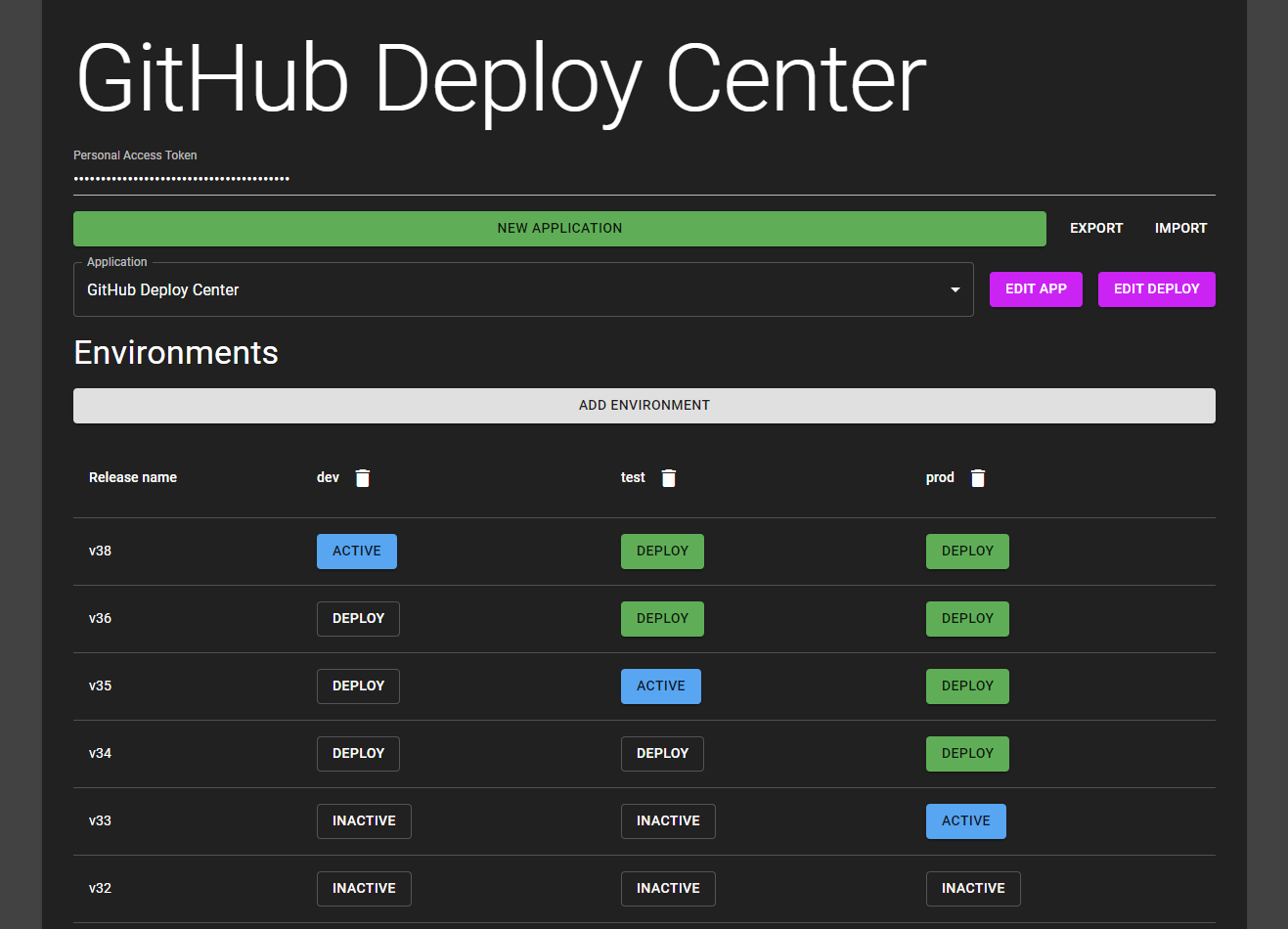
Task: Export the configuration
Action: [x=1096, y=229]
